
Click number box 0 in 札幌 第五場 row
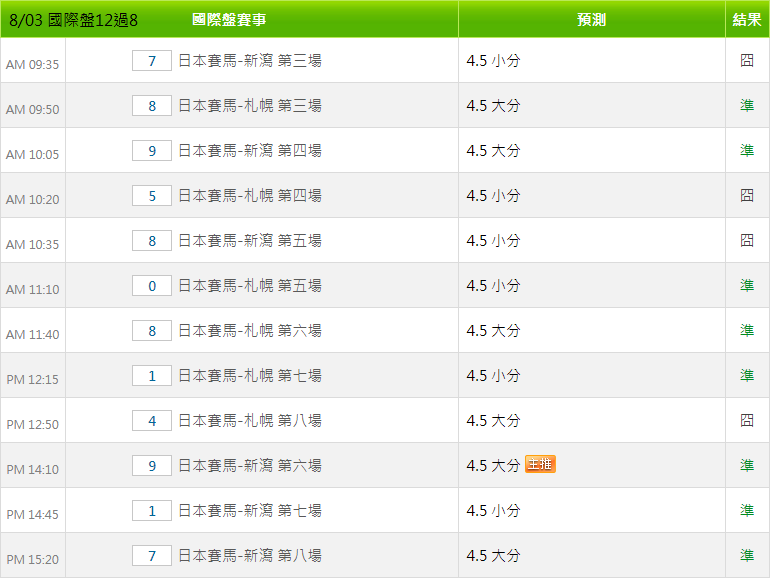152,285
